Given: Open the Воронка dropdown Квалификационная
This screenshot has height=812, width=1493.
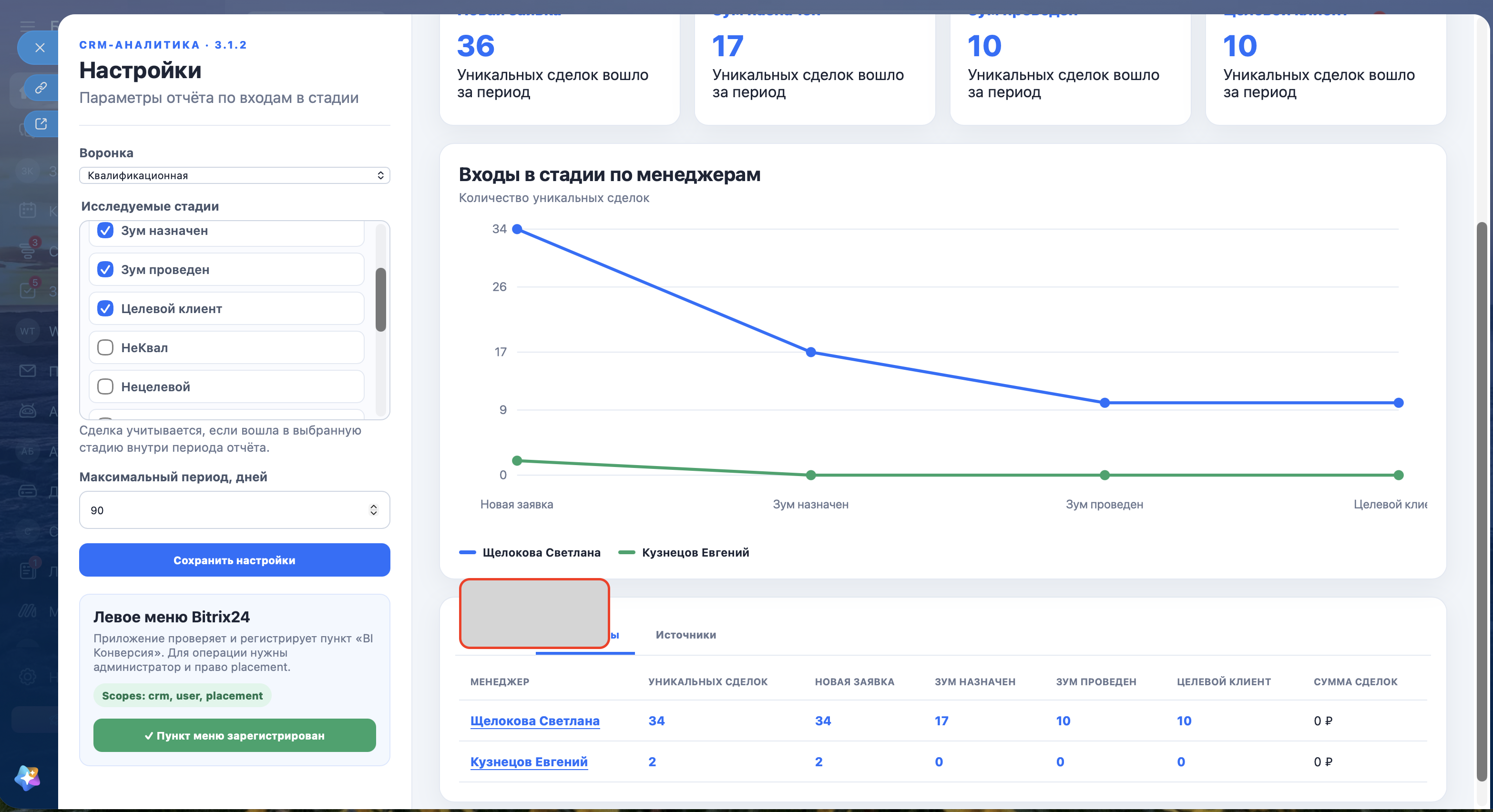Looking at the screenshot, I should click(x=234, y=175).
